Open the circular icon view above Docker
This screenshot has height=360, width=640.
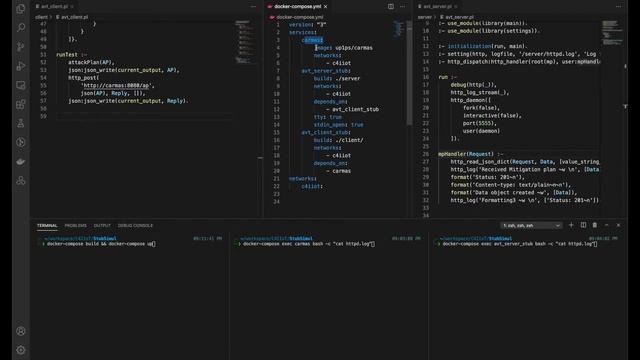[x=21, y=142]
